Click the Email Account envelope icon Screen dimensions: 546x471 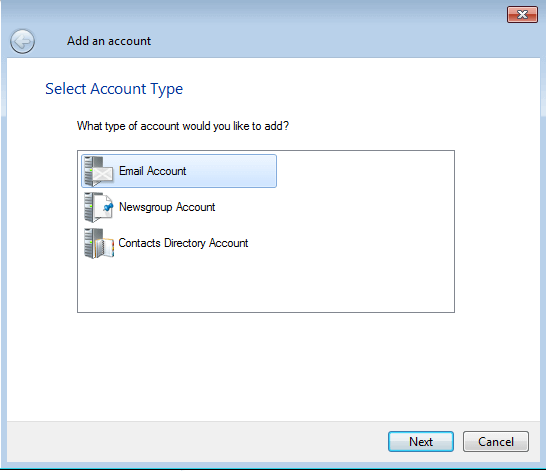tap(102, 173)
